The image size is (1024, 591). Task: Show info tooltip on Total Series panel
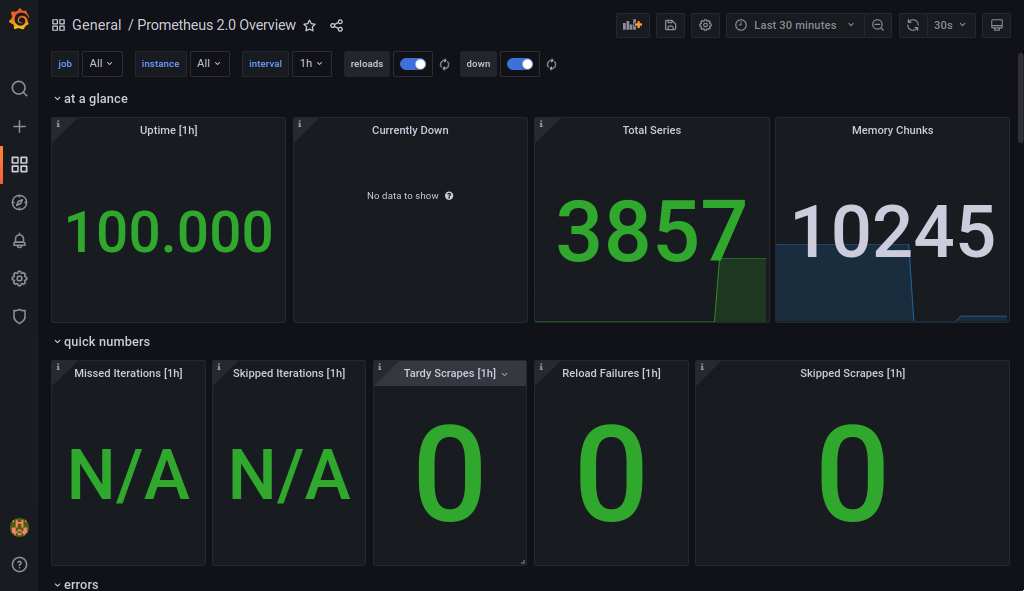click(541, 124)
